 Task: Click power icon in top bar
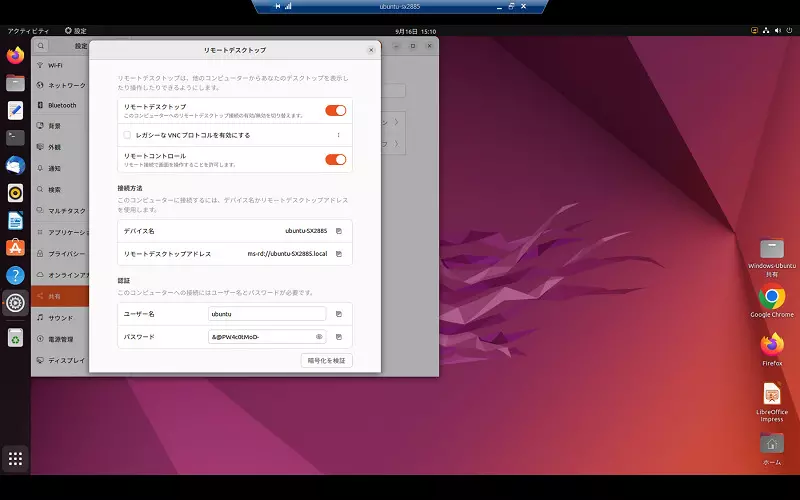tap(789, 31)
